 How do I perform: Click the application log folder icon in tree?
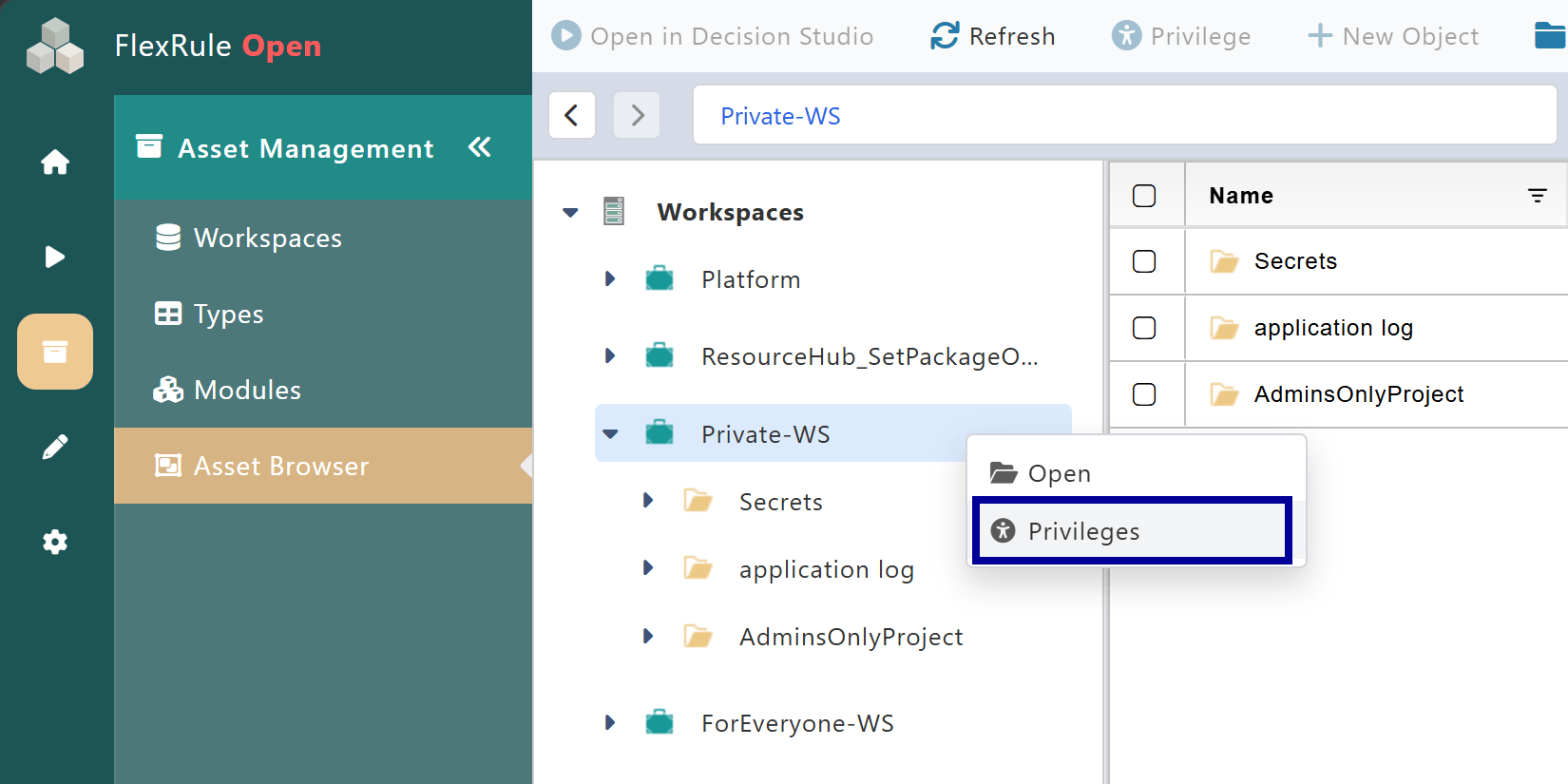tap(698, 568)
